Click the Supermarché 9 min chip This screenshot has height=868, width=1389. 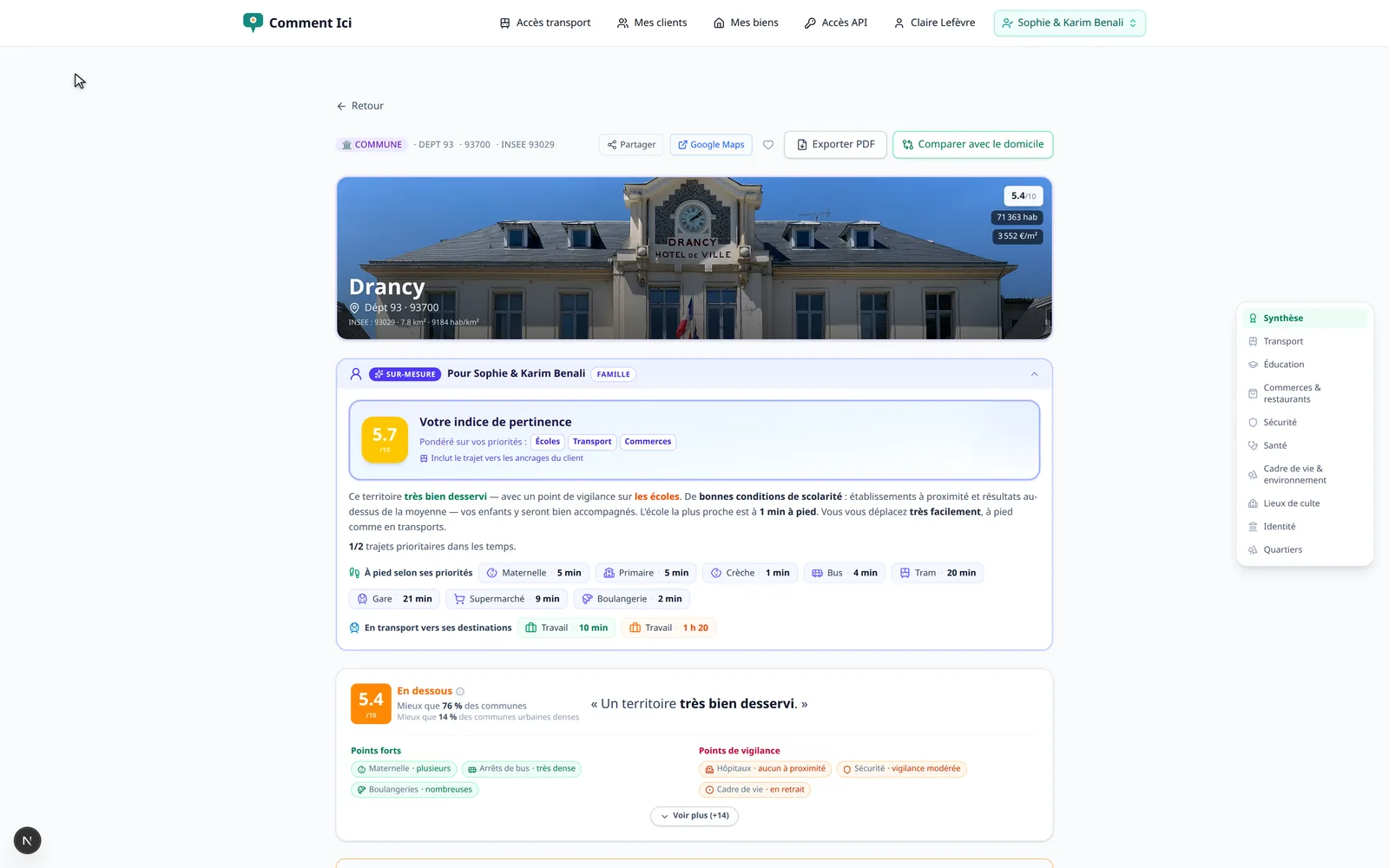click(507, 599)
